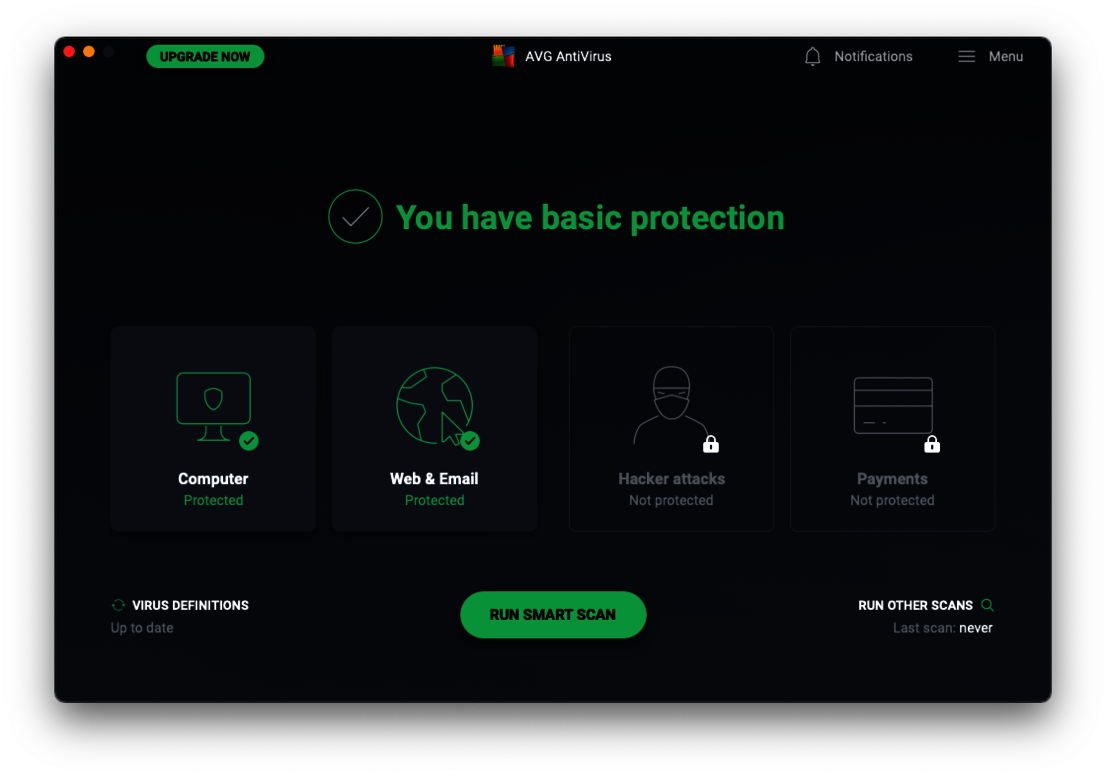Click the UPGRADE NOW button
The height and width of the screenshot is (775, 1106).
click(205, 56)
